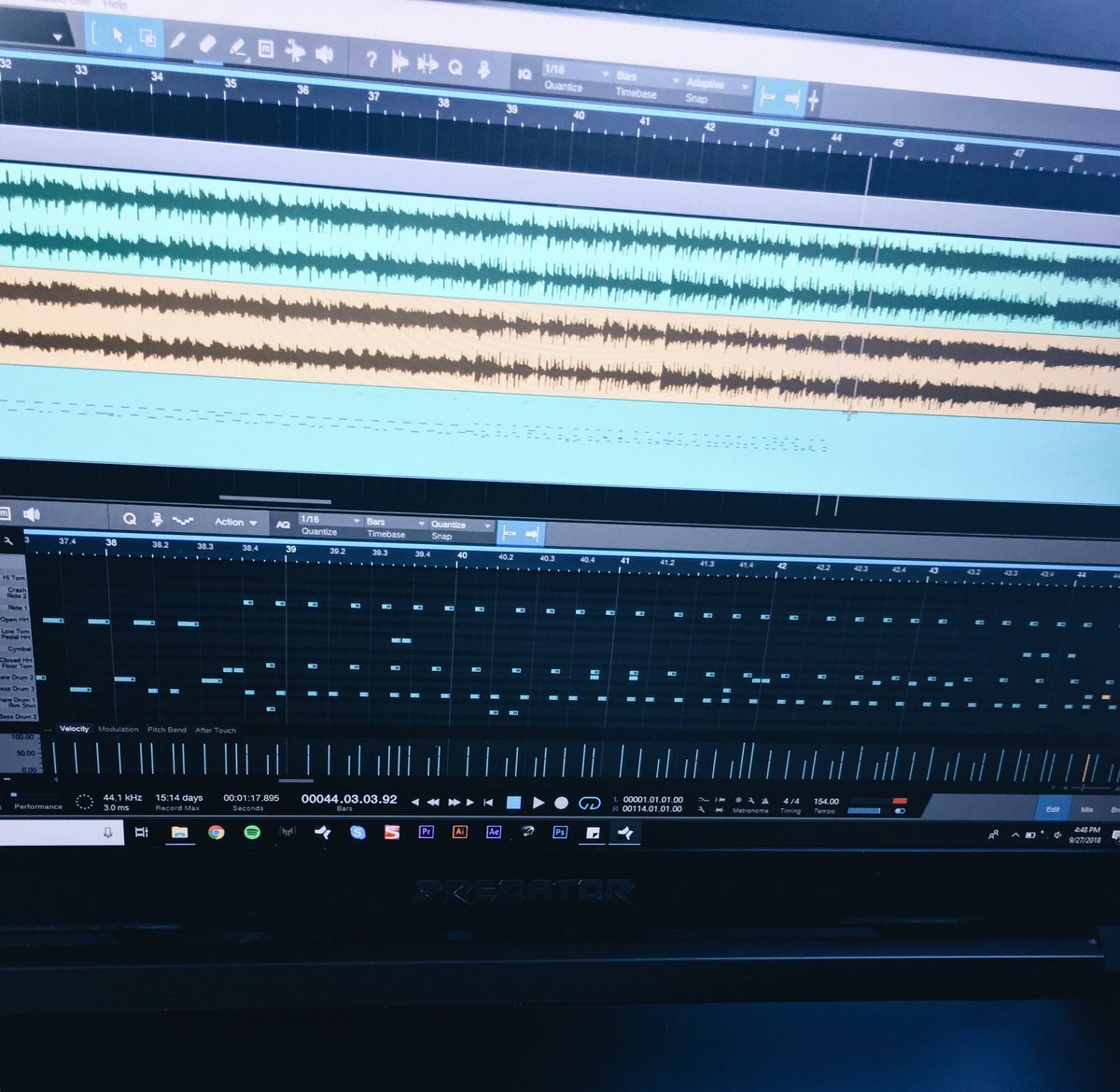Open Chrome from the Windows taskbar
This screenshot has height=1092, width=1120.
(x=216, y=833)
